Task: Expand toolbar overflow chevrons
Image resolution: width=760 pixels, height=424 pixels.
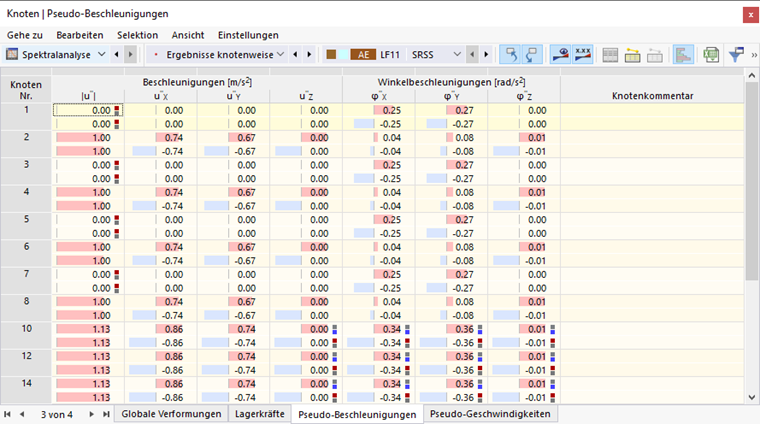Action: pyautogui.click(x=754, y=55)
